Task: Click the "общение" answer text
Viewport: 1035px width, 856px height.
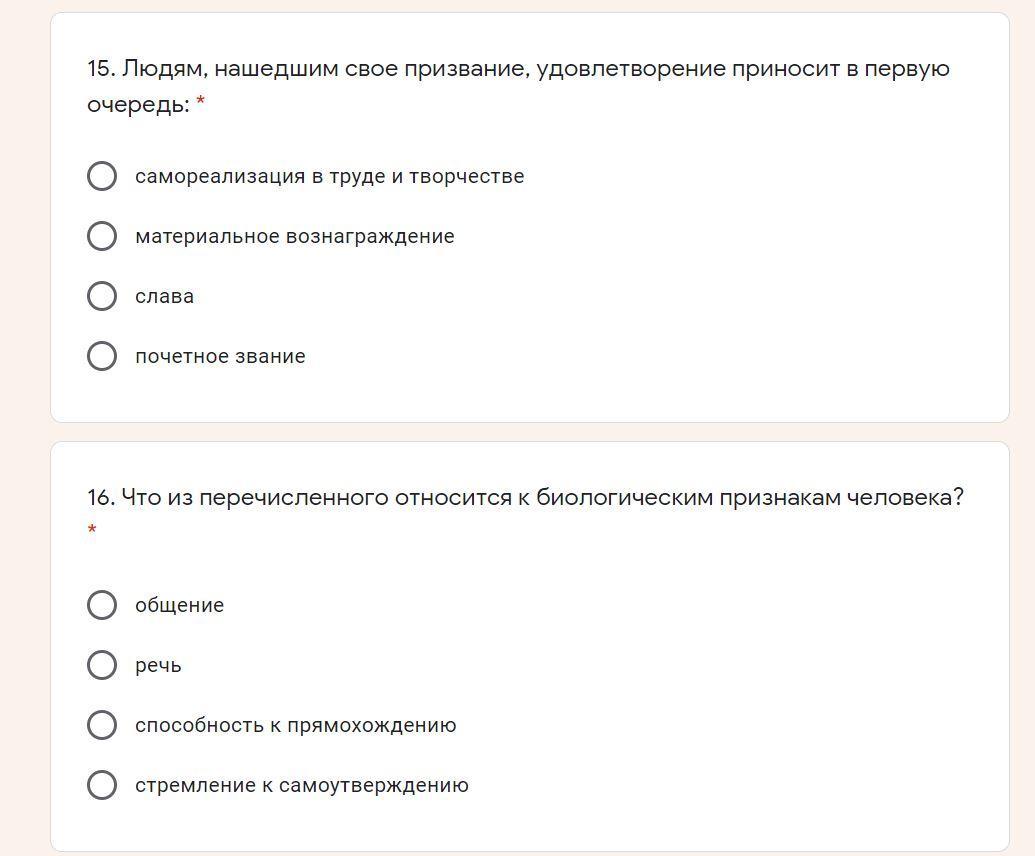Action: click(179, 605)
